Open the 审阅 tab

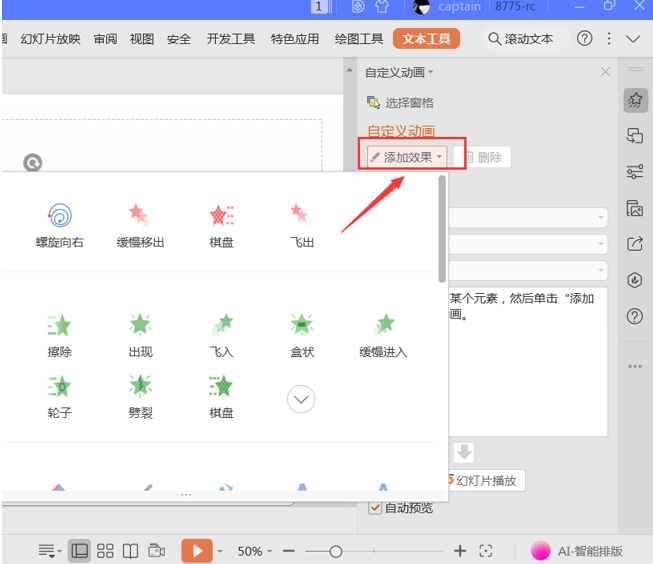tap(105, 39)
